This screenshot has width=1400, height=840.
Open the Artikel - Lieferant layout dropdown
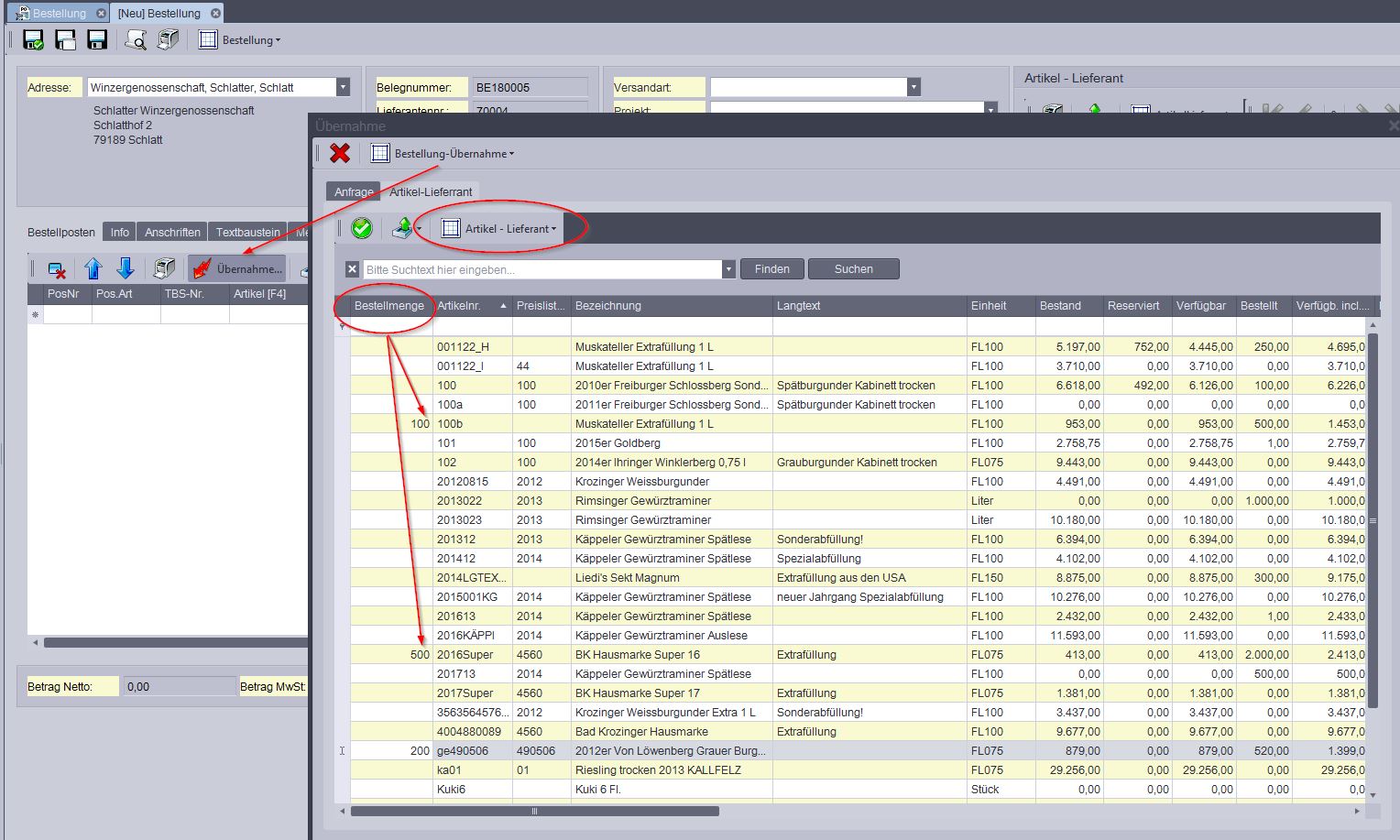(x=499, y=228)
